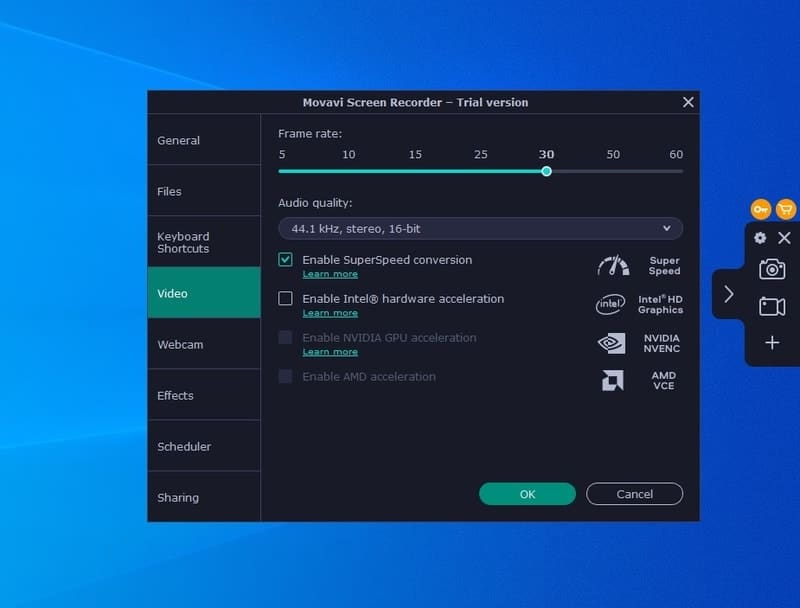Click the Audio quality label
The height and width of the screenshot is (608, 800).
pos(315,203)
